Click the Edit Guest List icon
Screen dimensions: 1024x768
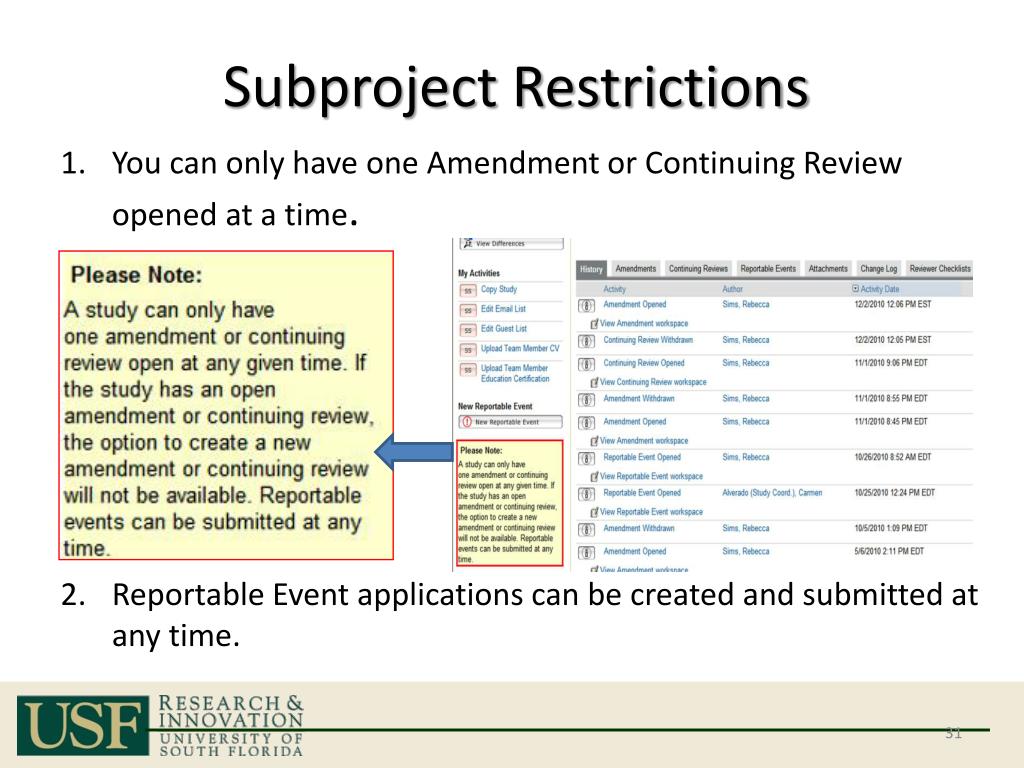(x=468, y=330)
